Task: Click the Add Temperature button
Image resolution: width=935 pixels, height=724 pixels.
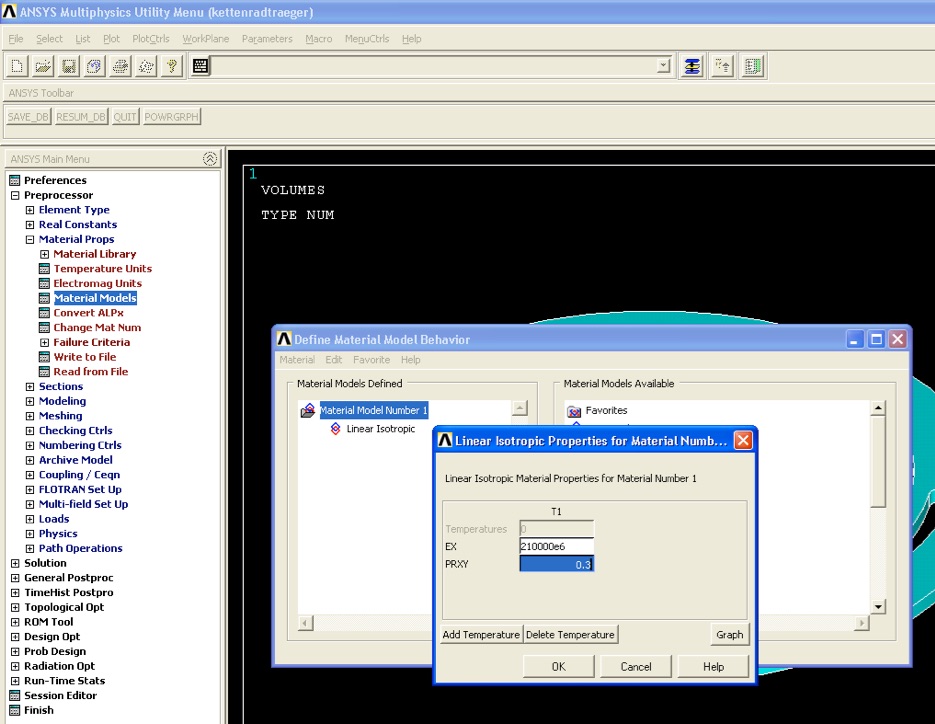Action: (481, 635)
